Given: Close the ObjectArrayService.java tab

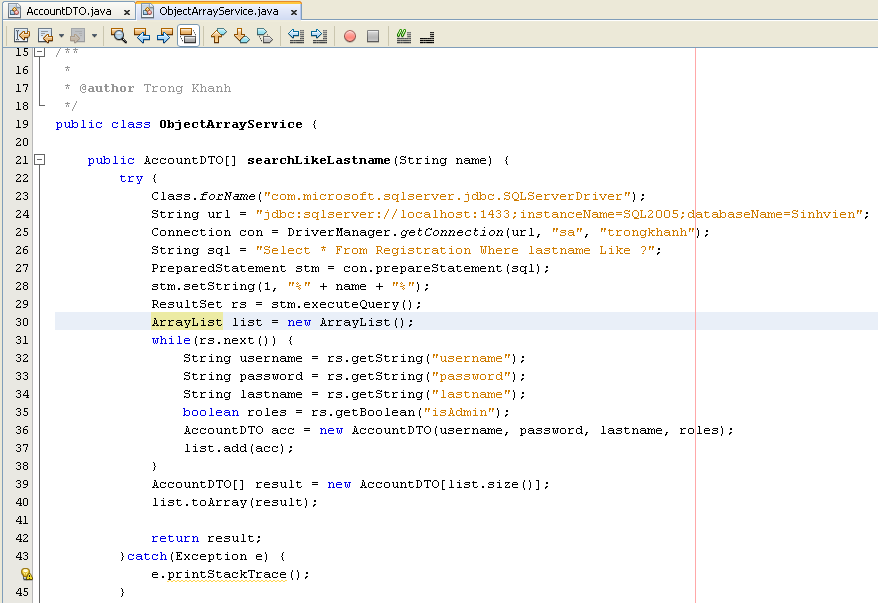Looking at the screenshot, I should click(293, 12).
